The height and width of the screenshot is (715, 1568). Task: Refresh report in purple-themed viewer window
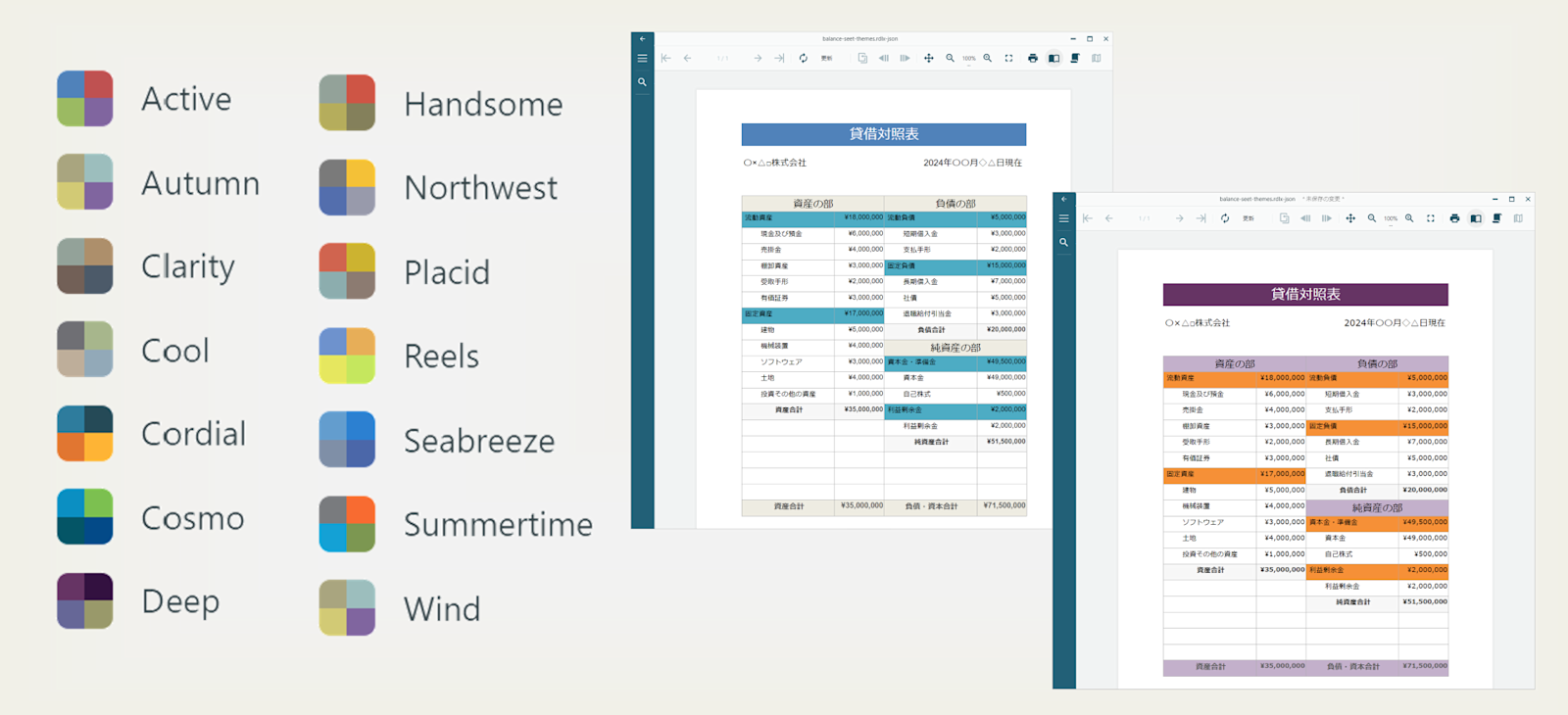coord(1225,218)
